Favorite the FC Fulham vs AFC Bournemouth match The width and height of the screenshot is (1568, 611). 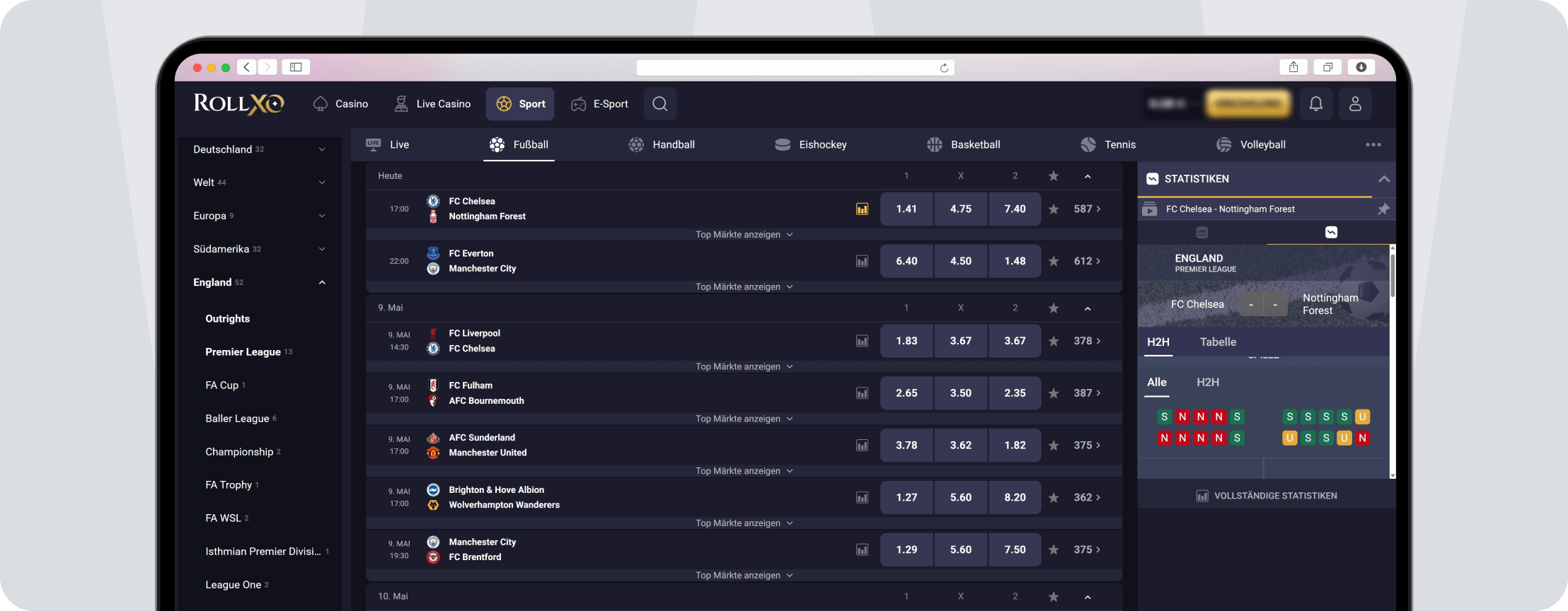[1054, 393]
